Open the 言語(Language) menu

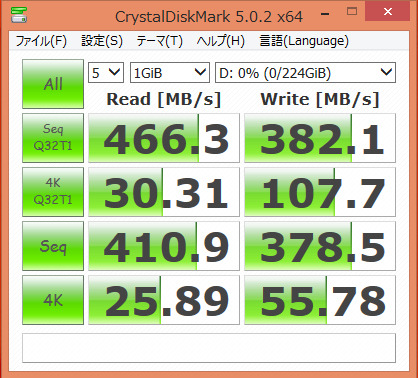(304, 41)
